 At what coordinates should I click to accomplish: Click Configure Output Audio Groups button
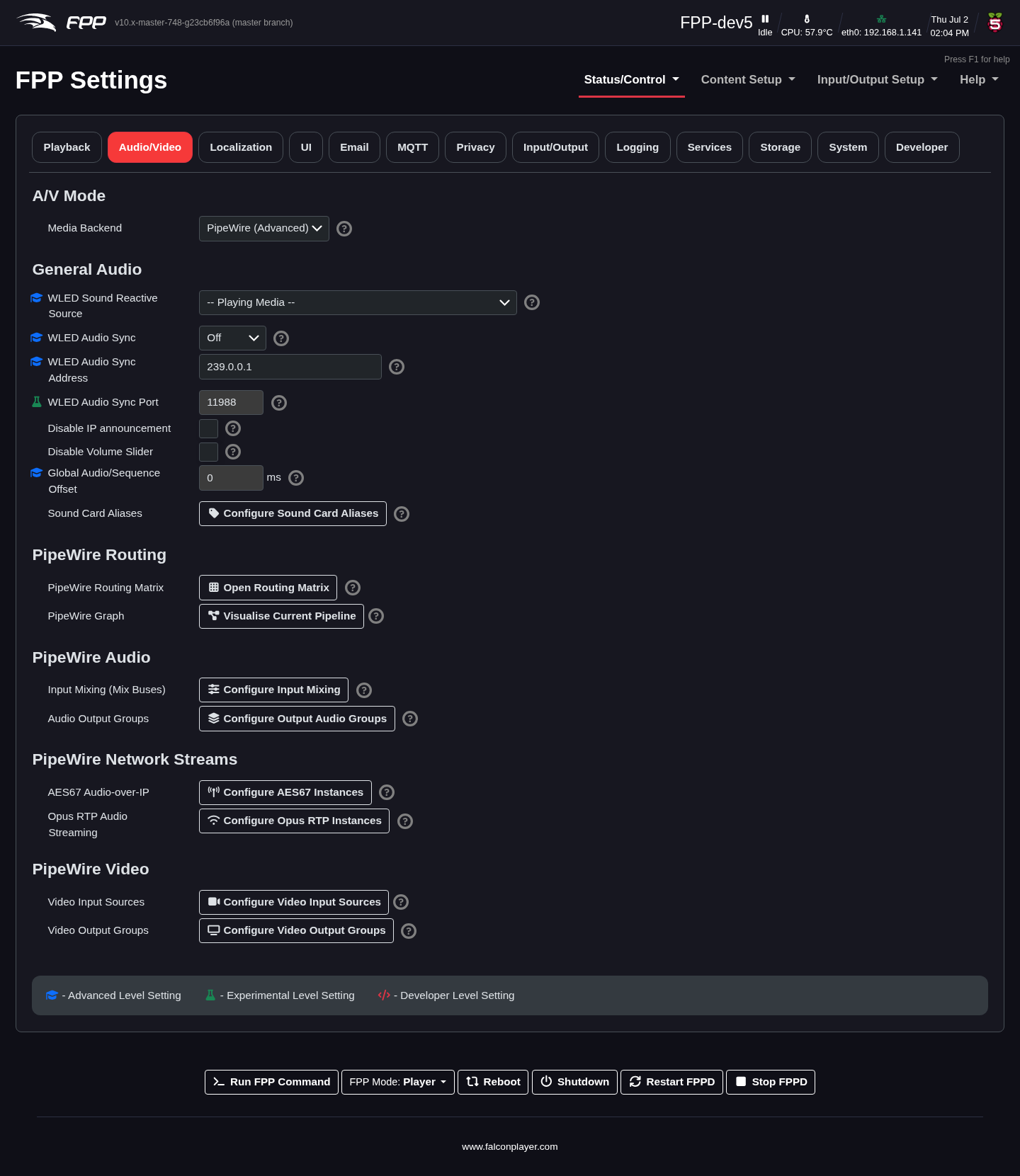(297, 719)
